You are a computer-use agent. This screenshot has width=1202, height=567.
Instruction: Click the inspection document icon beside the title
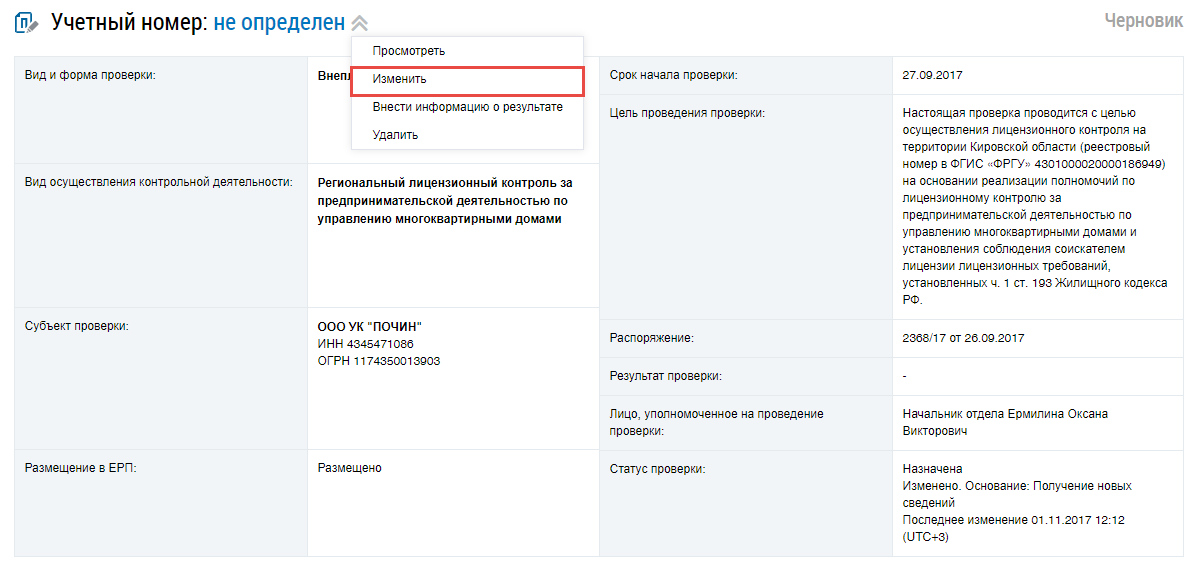pos(27,22)
